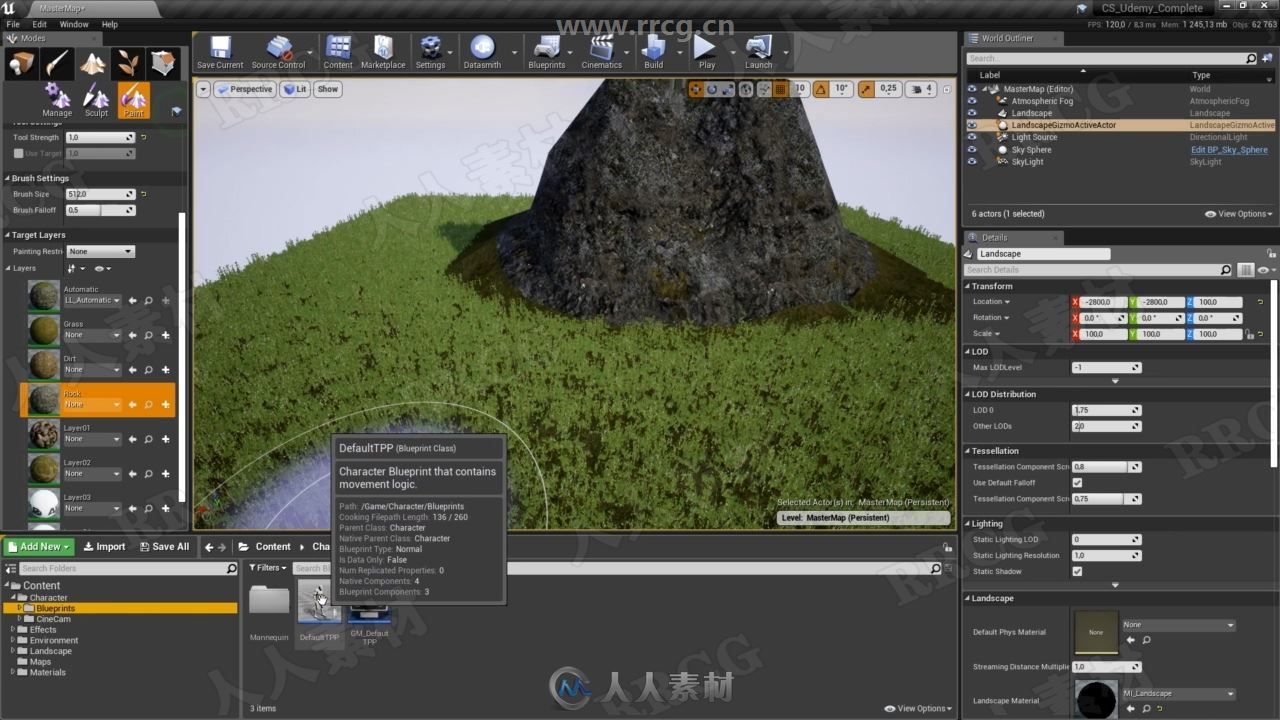Image resolution: width=1280 pixels, height=720 pixels.
Task: Toggle visibility of Landscape actor
Action: tap(972, 113)
